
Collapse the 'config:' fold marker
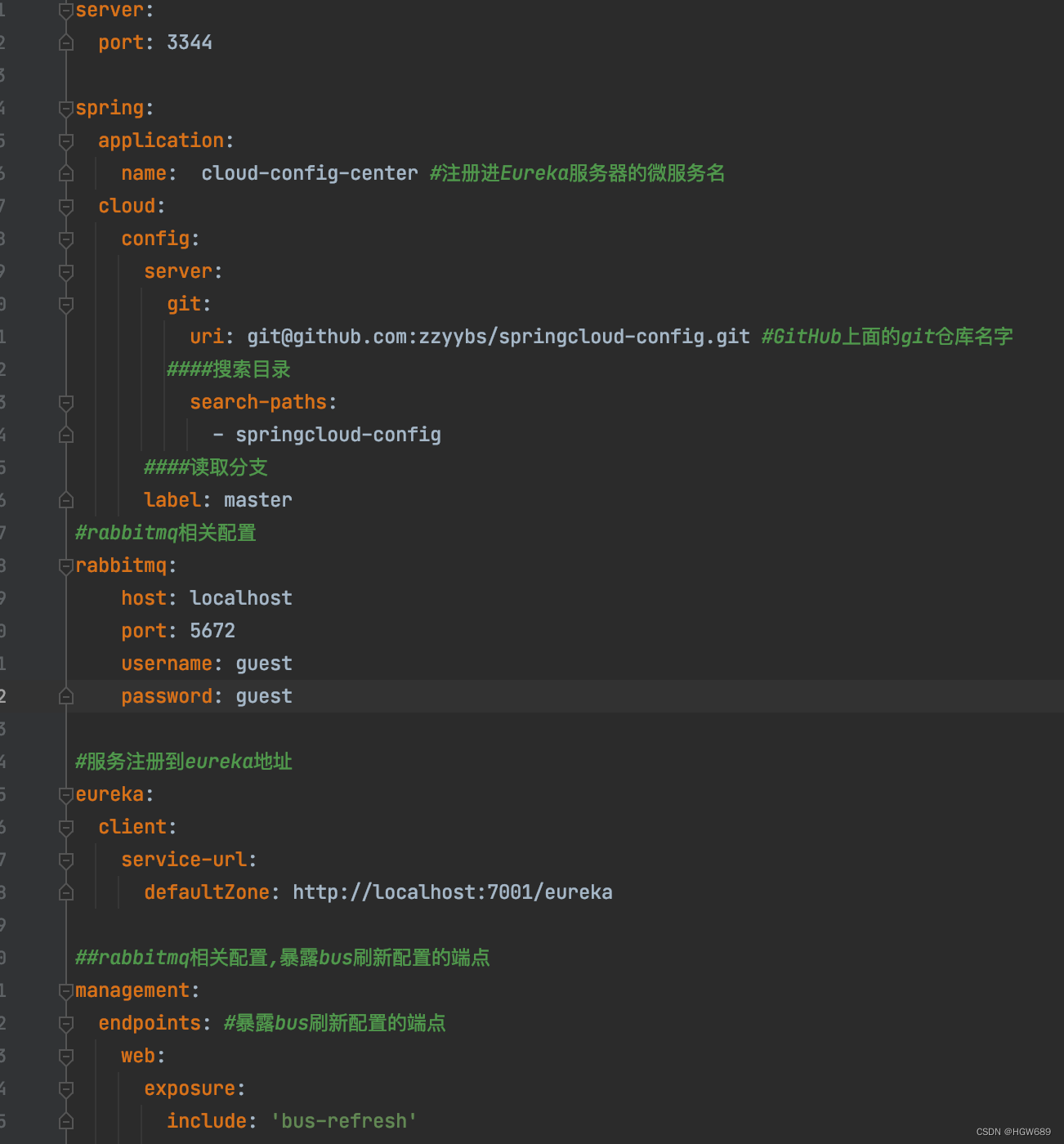click(66, 239)
